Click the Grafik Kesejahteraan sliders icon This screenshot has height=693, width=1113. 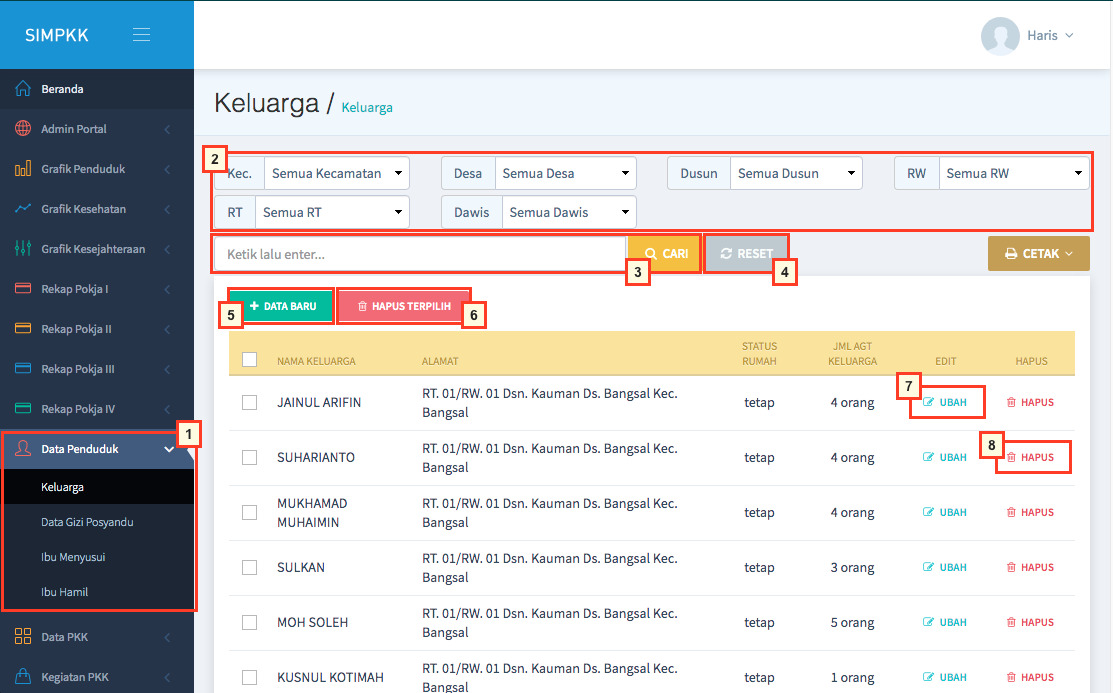(x=23, y=249)
